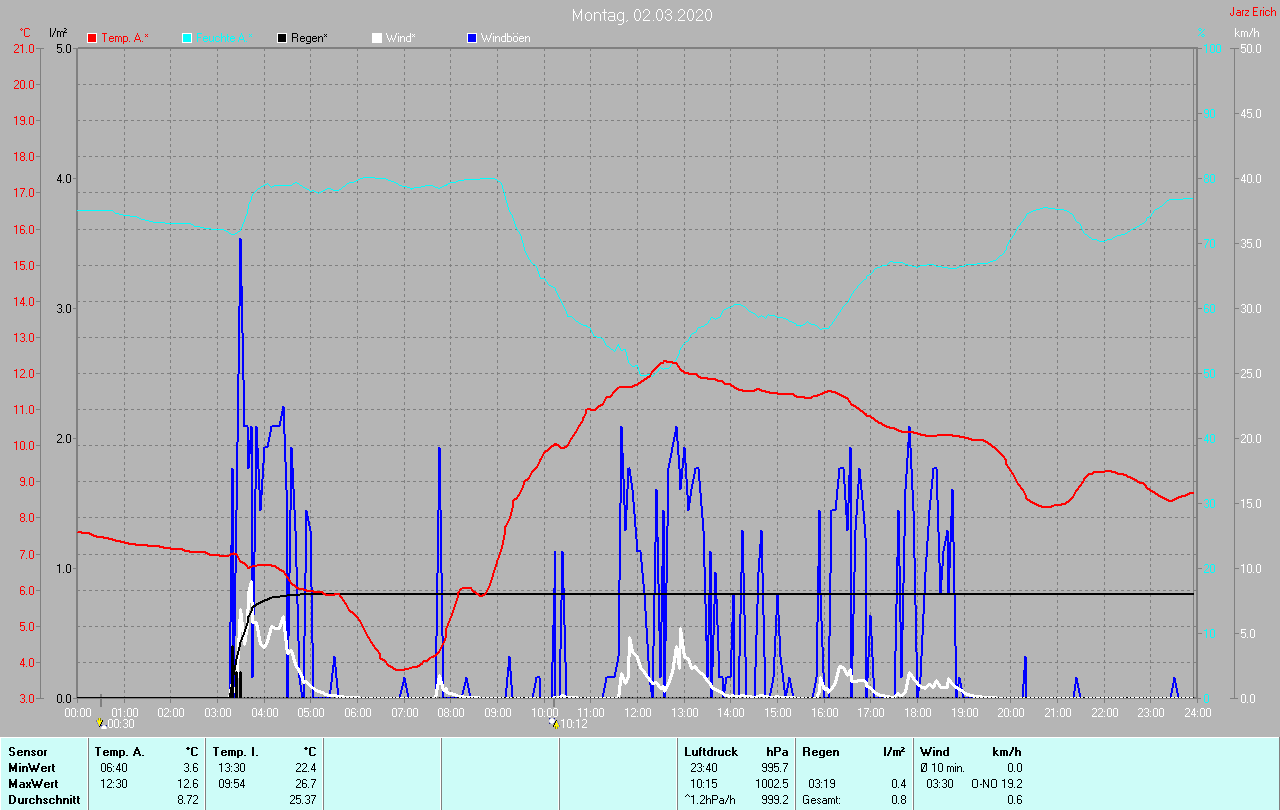This screenshot has width=1280, height=810.
Task: Click the blue Windböen legend swatch
Action: click(x=472, y=38)
